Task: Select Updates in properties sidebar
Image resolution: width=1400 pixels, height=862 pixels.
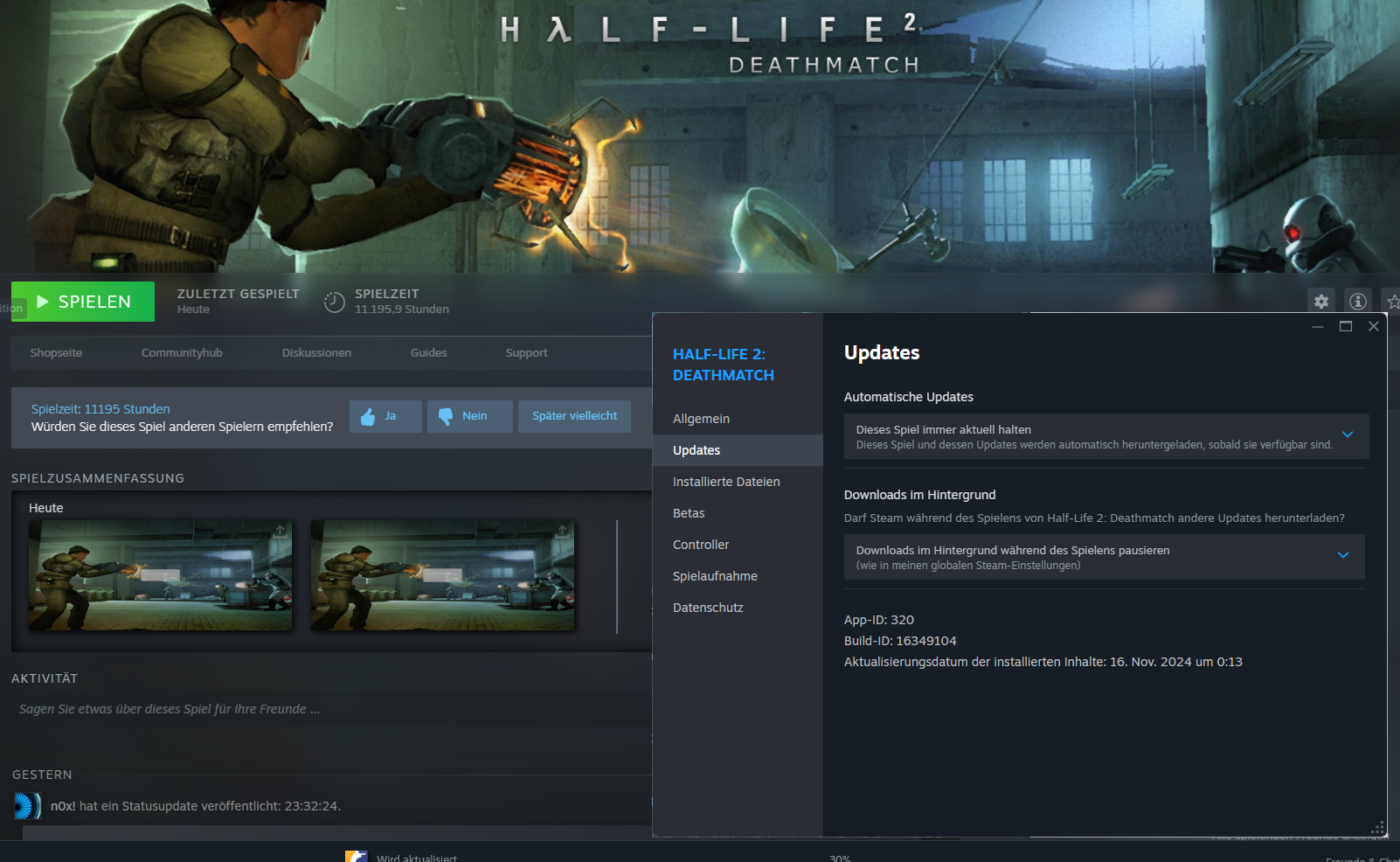Action: [x=738, y=450]
